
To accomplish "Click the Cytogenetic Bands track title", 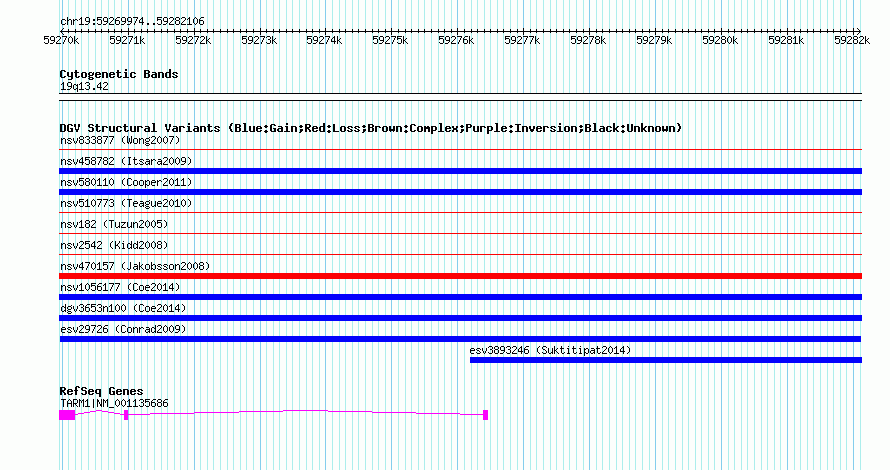I will click(119, 74).
